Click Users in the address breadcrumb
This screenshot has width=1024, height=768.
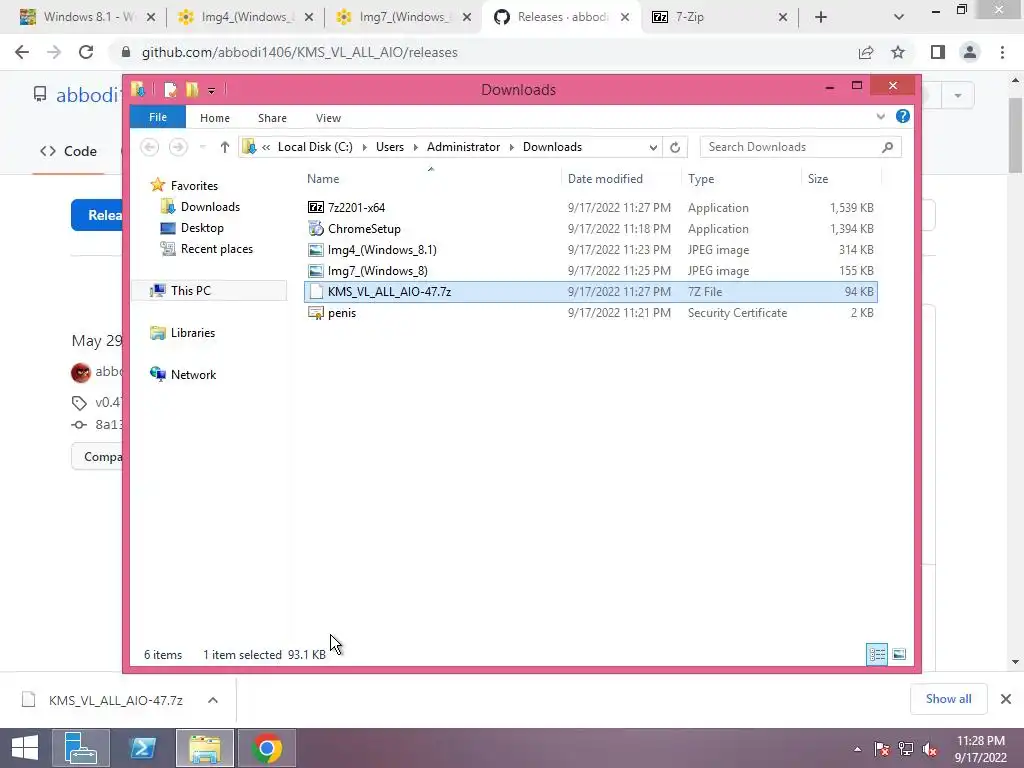click(x=390, y=147)
